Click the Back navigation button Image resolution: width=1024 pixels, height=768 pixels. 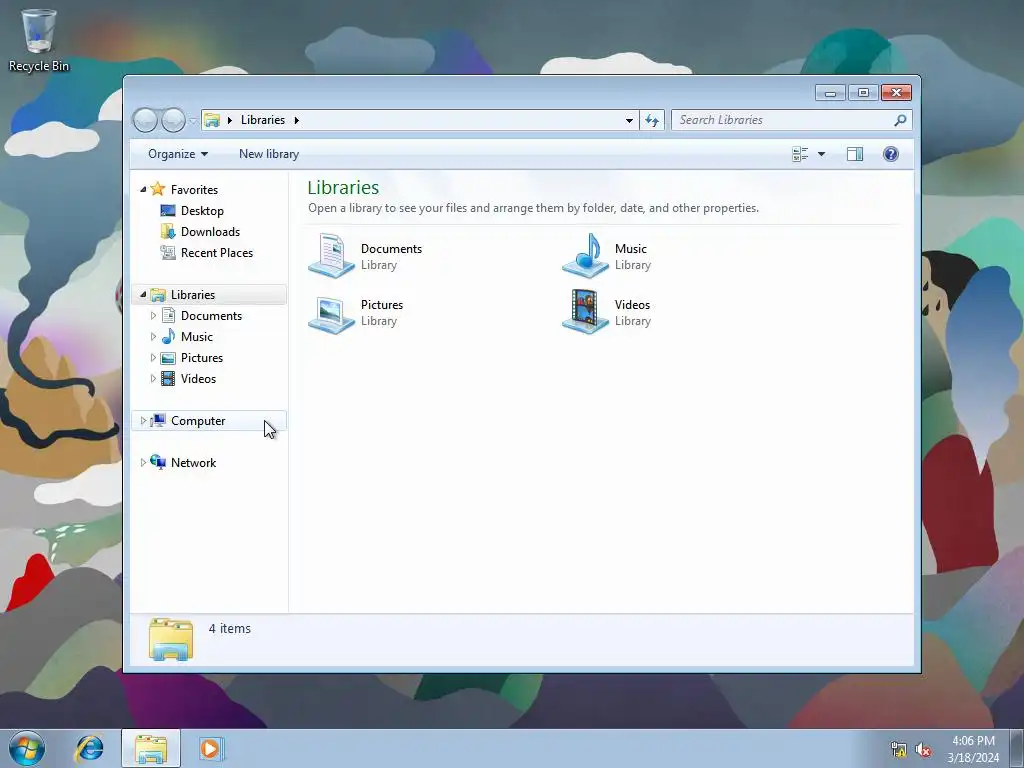coord(146,120)
